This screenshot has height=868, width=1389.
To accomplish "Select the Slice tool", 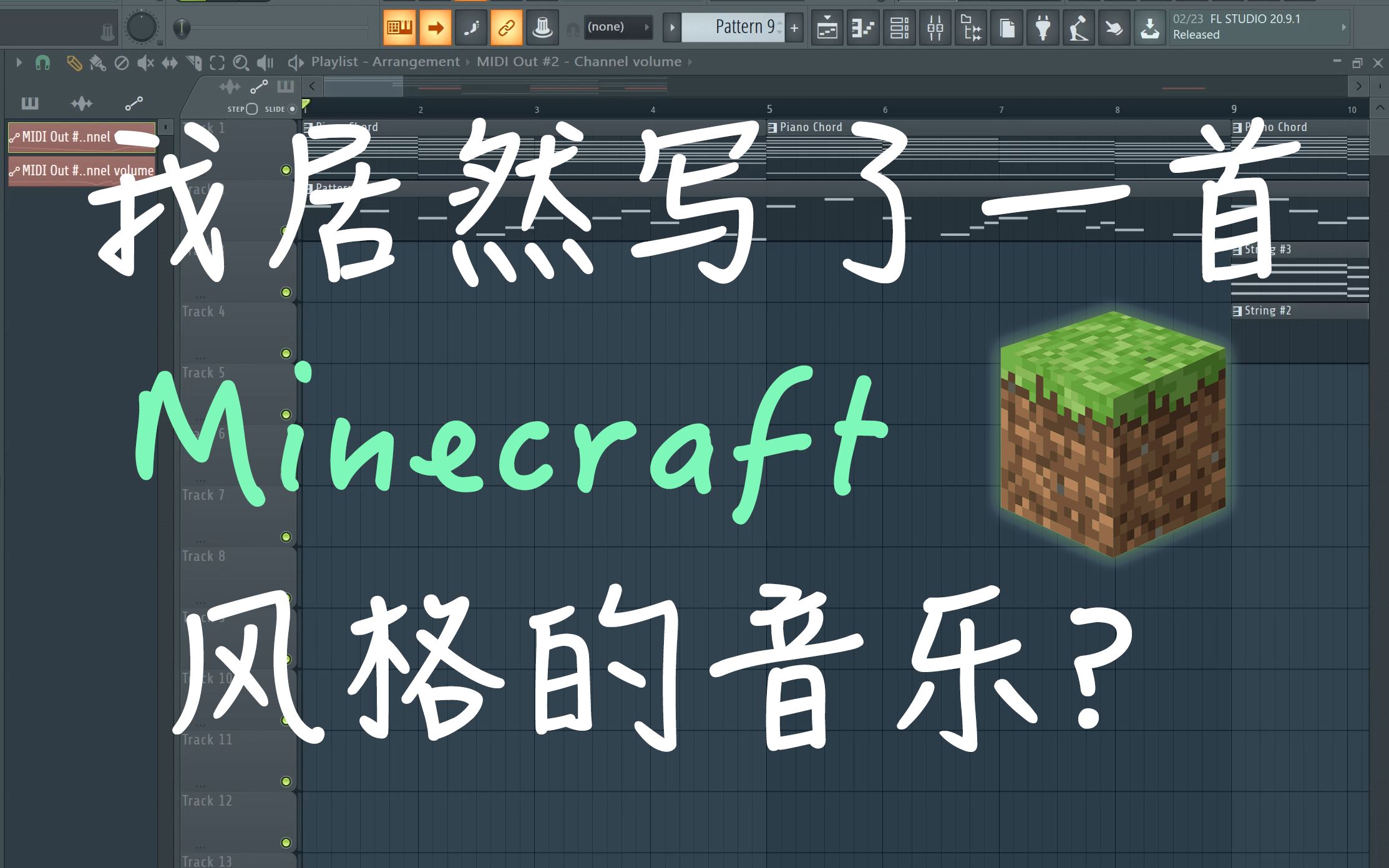I will point(194,62).
